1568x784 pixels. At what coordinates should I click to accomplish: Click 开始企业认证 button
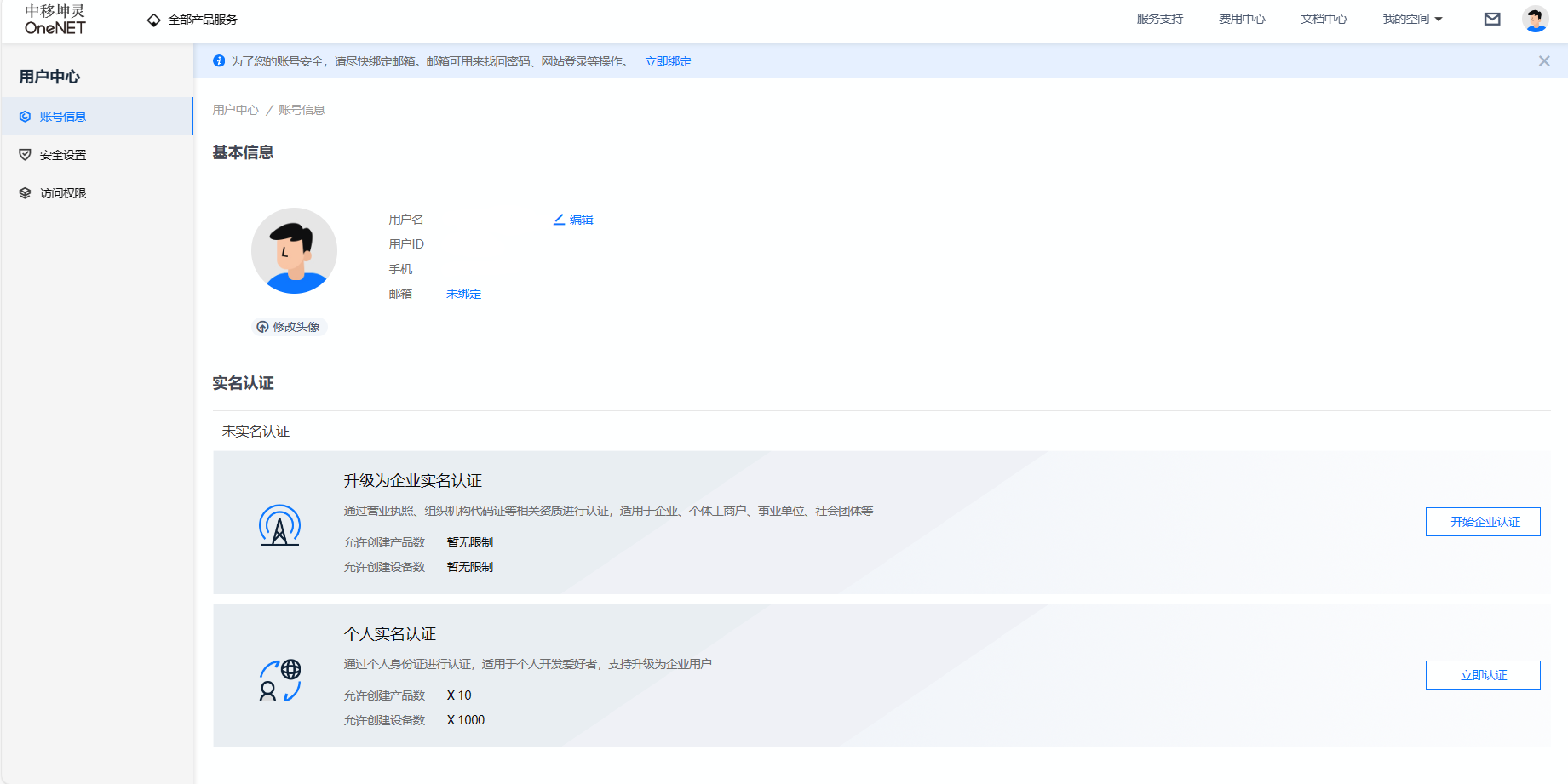(1482, 521)
